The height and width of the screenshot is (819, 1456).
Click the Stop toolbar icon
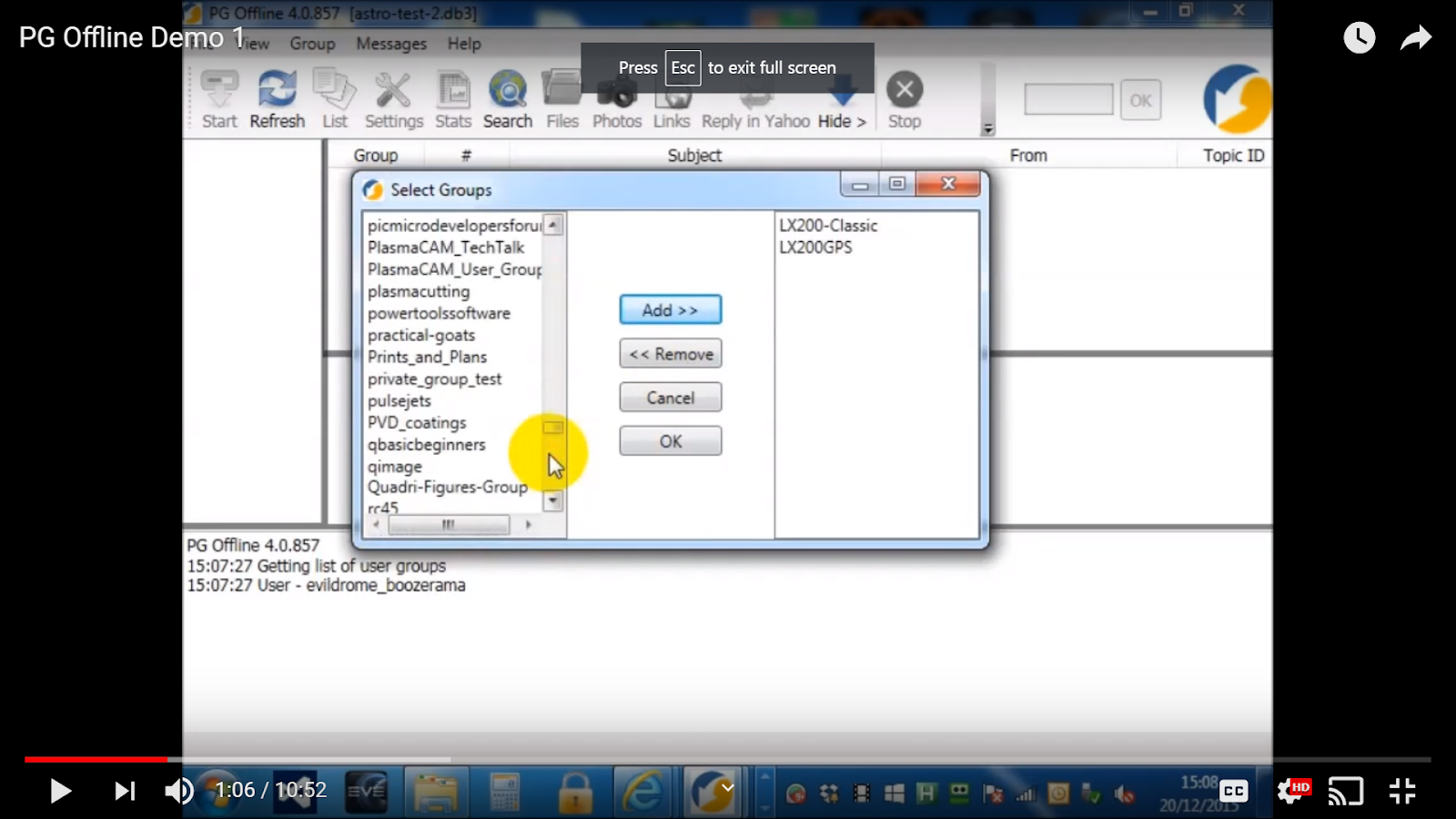(x=905, y=100)
